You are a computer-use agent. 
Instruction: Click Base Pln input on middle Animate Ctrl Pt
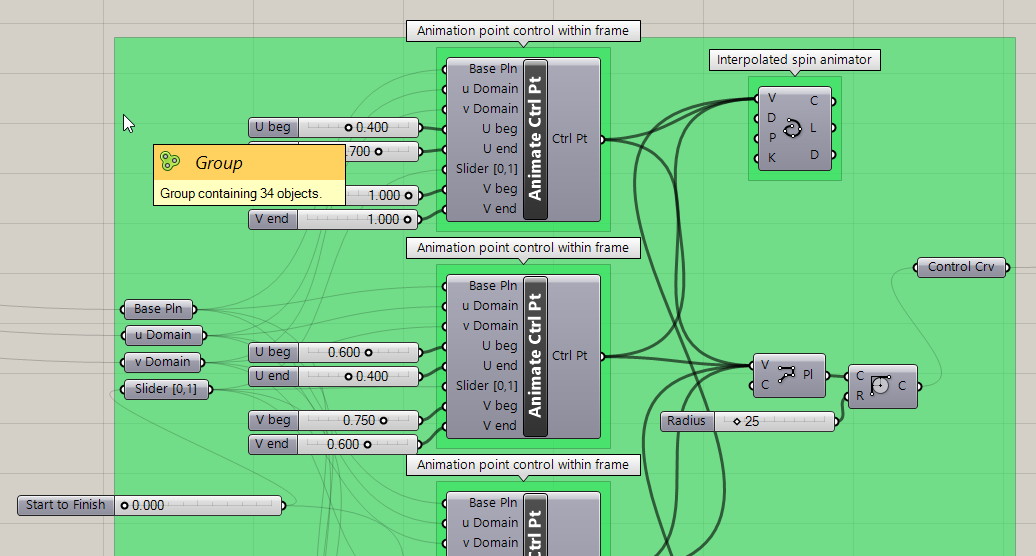point(492,286)
